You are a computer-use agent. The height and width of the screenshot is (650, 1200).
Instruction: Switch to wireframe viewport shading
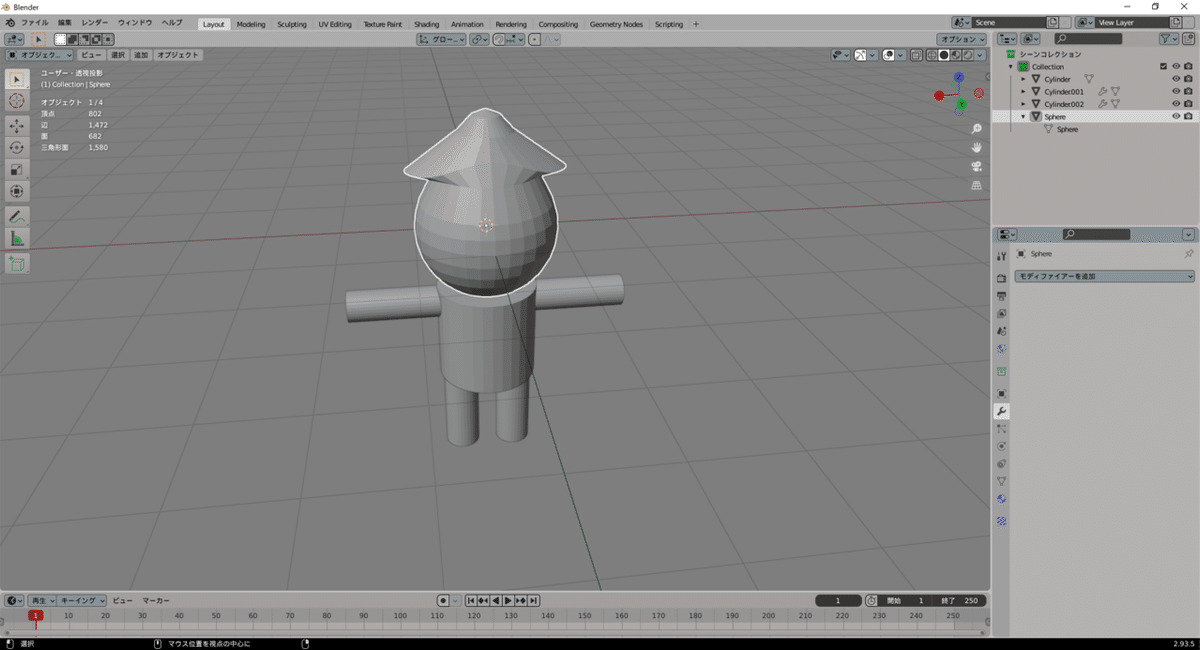coord(931,55)
